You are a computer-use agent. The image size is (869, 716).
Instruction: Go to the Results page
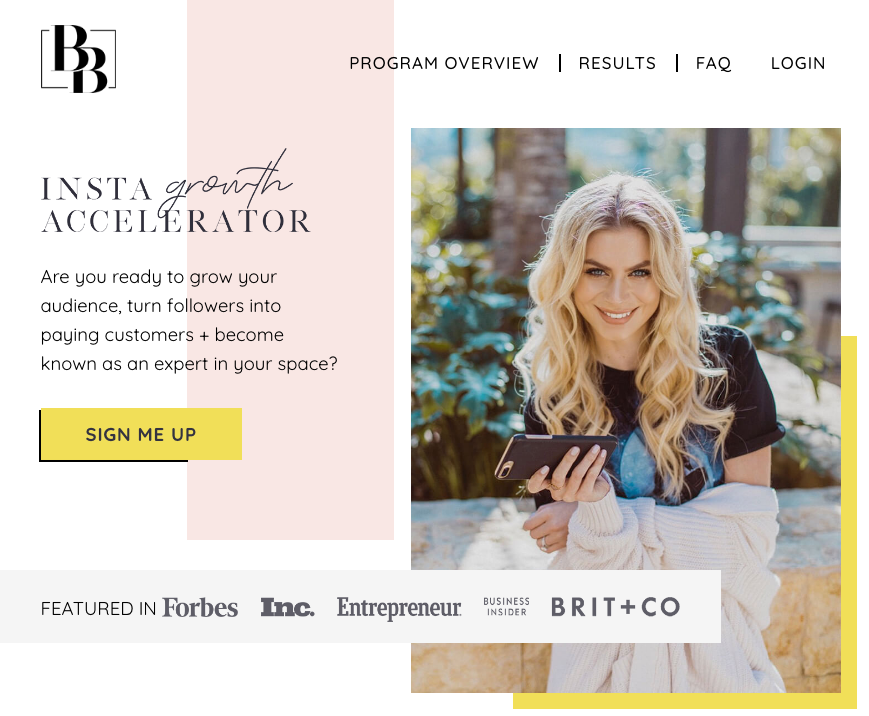[x=617, y=63]
